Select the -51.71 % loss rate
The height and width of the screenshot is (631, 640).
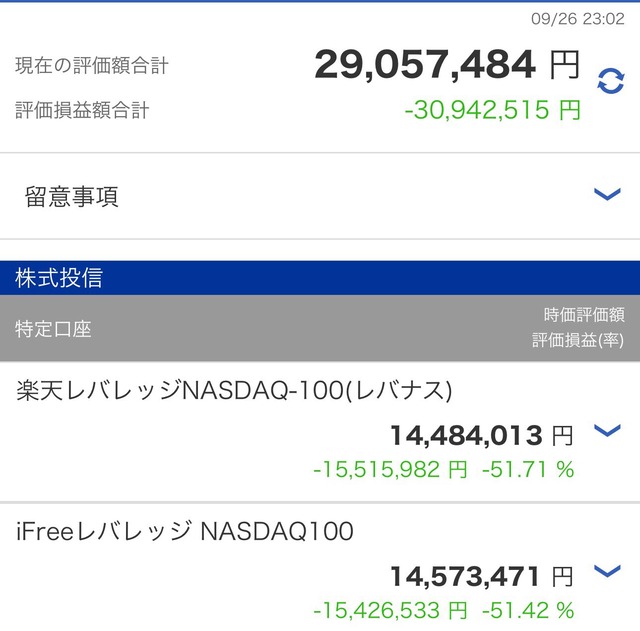click(x=528, y=469)
